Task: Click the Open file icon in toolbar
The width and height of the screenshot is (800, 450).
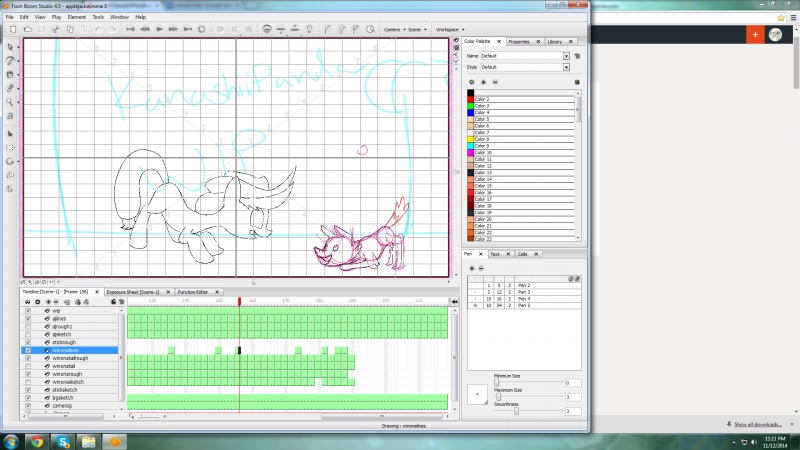Action: coord(28,30)
